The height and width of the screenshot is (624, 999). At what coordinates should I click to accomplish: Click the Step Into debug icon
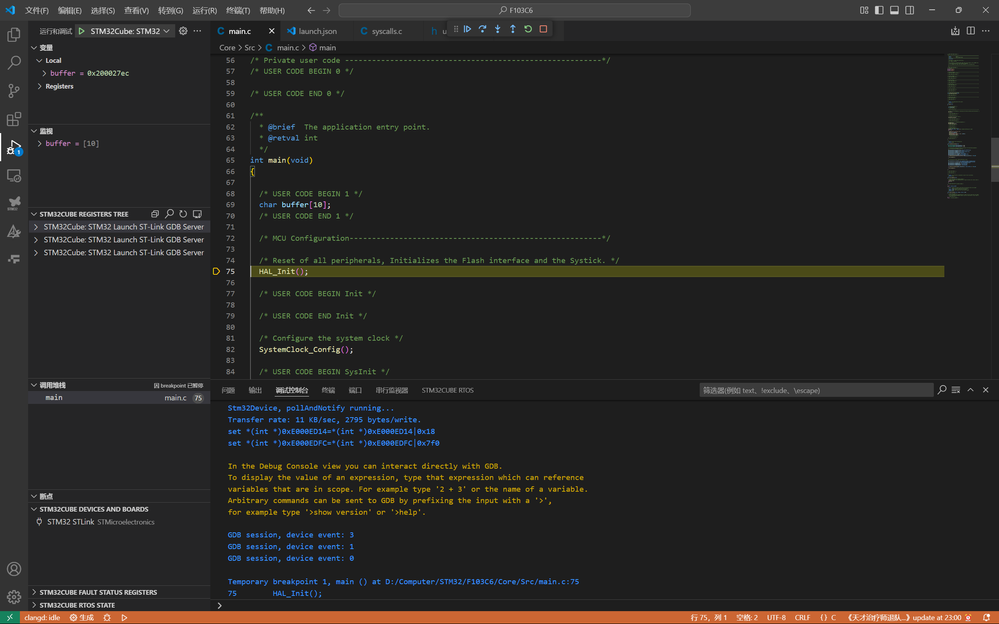[497, 30]
